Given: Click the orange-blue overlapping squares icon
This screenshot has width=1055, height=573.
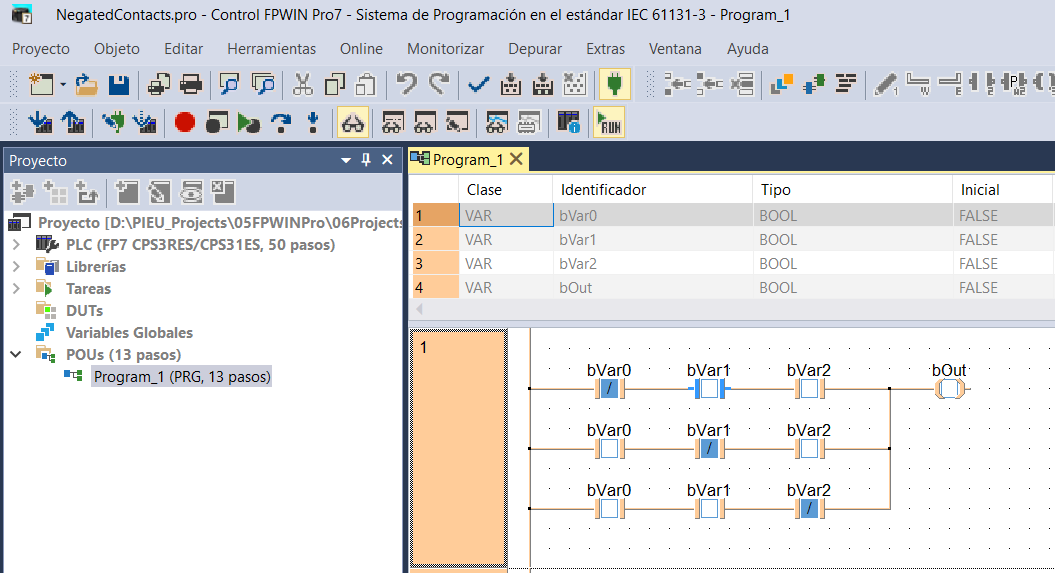Looking at the screenshot, I should [x=782, y=85].
